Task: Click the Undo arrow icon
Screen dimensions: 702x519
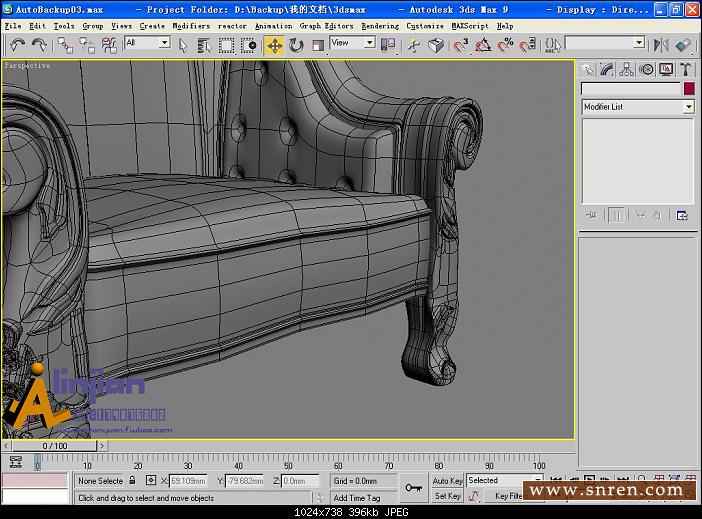Action: tap(17, 45)
